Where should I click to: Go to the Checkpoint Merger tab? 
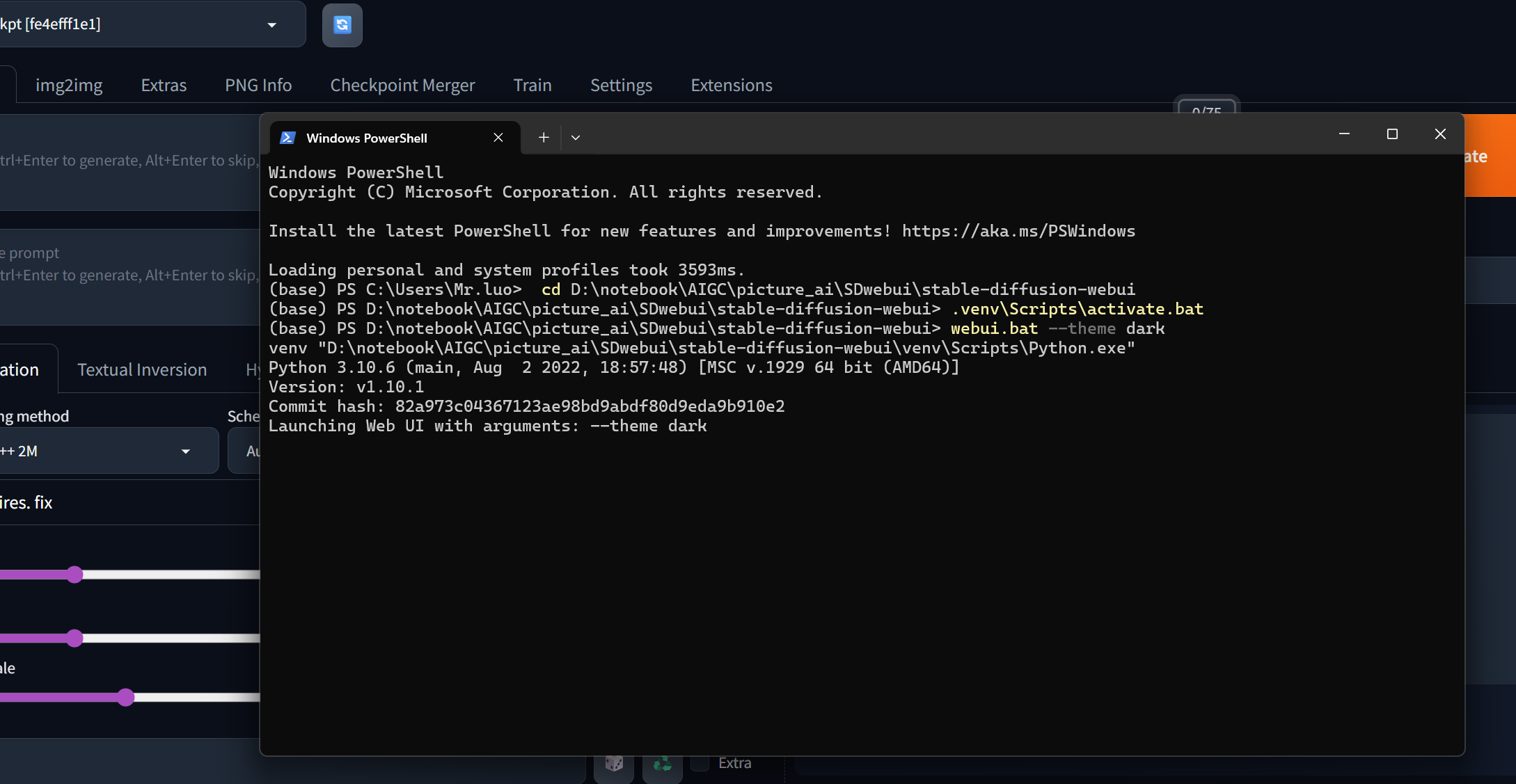click(402, 85)
